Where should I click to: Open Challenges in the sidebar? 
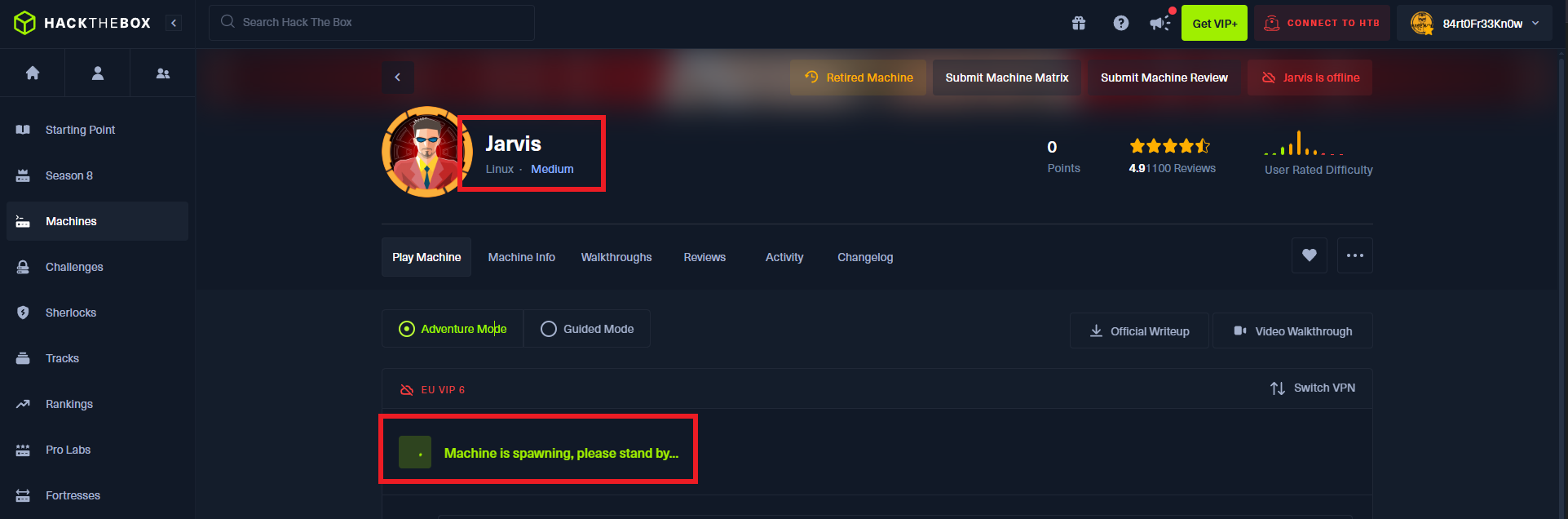click(x=97, y=267)
